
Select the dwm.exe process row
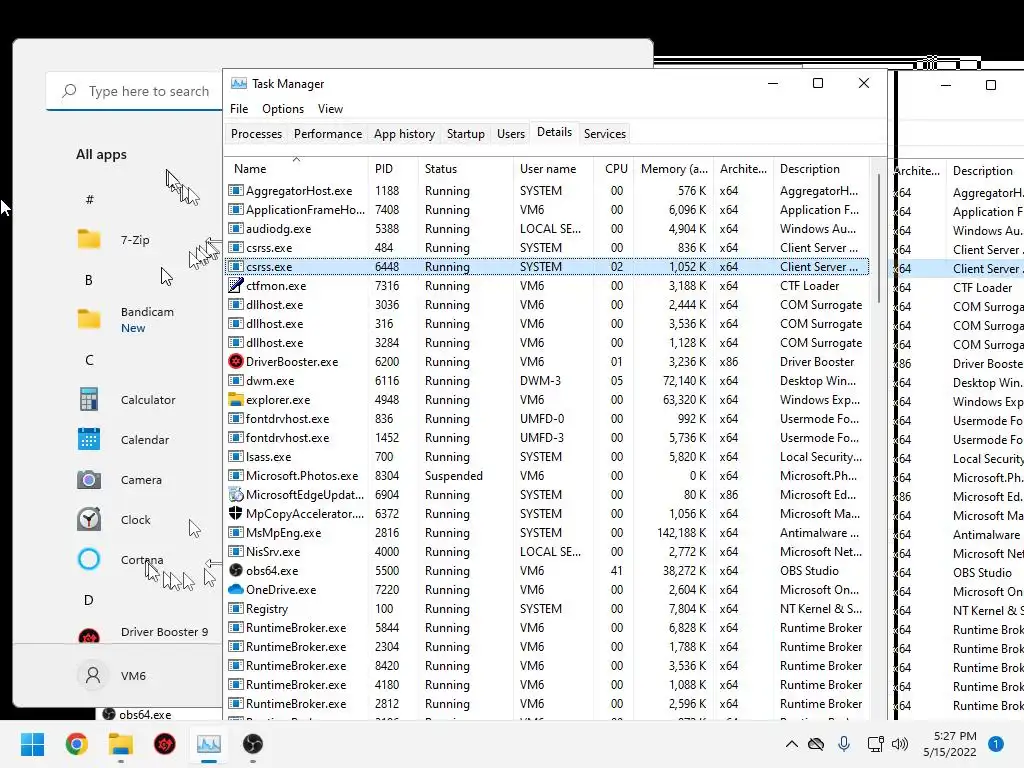click(x=547, y=381)
